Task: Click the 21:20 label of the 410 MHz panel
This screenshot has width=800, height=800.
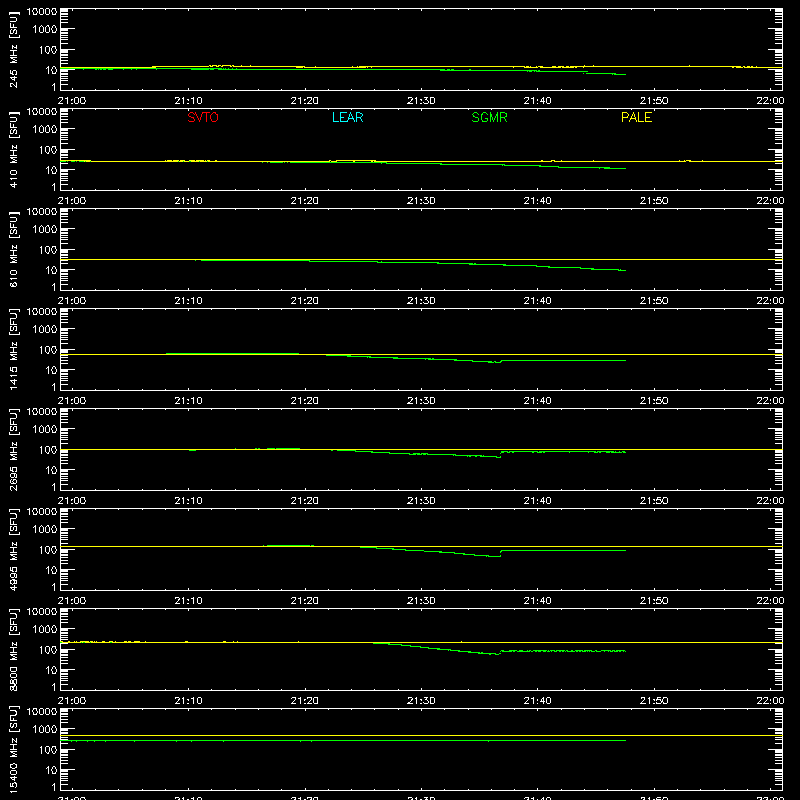Action: pos(305,201)
